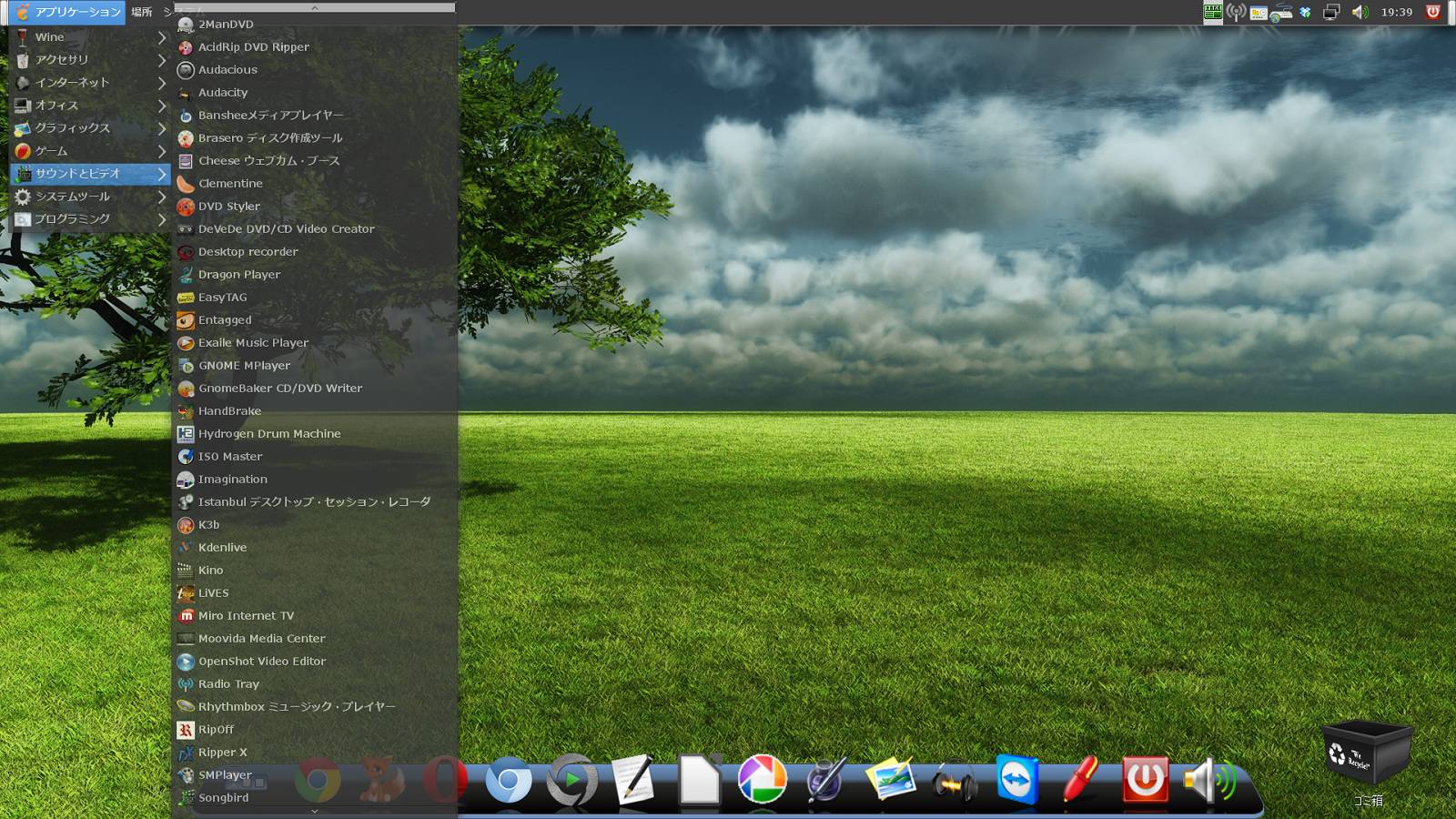Open the photo viewer dock icon

pyautogui.click(x=890, y=779)
